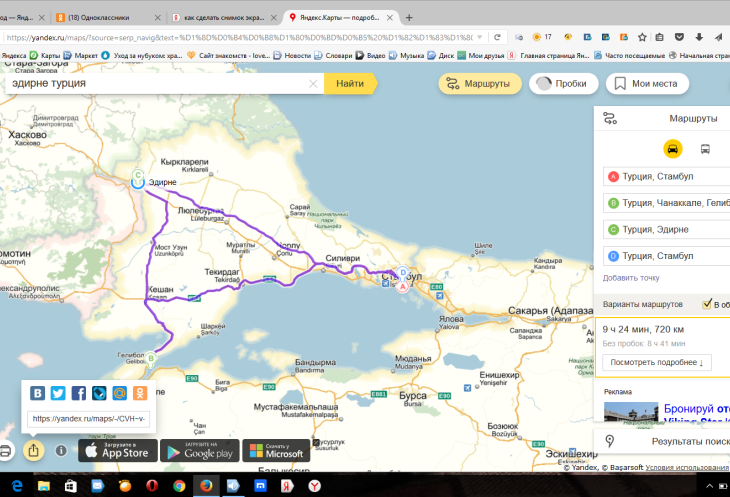Open the address bar history dropdown
Screen dimensions: 730x497
pyautogui.click(x=481, y=37)
